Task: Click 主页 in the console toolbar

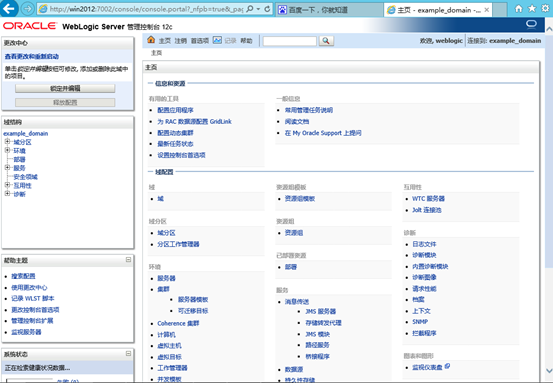Action: [x=164, y=41]
